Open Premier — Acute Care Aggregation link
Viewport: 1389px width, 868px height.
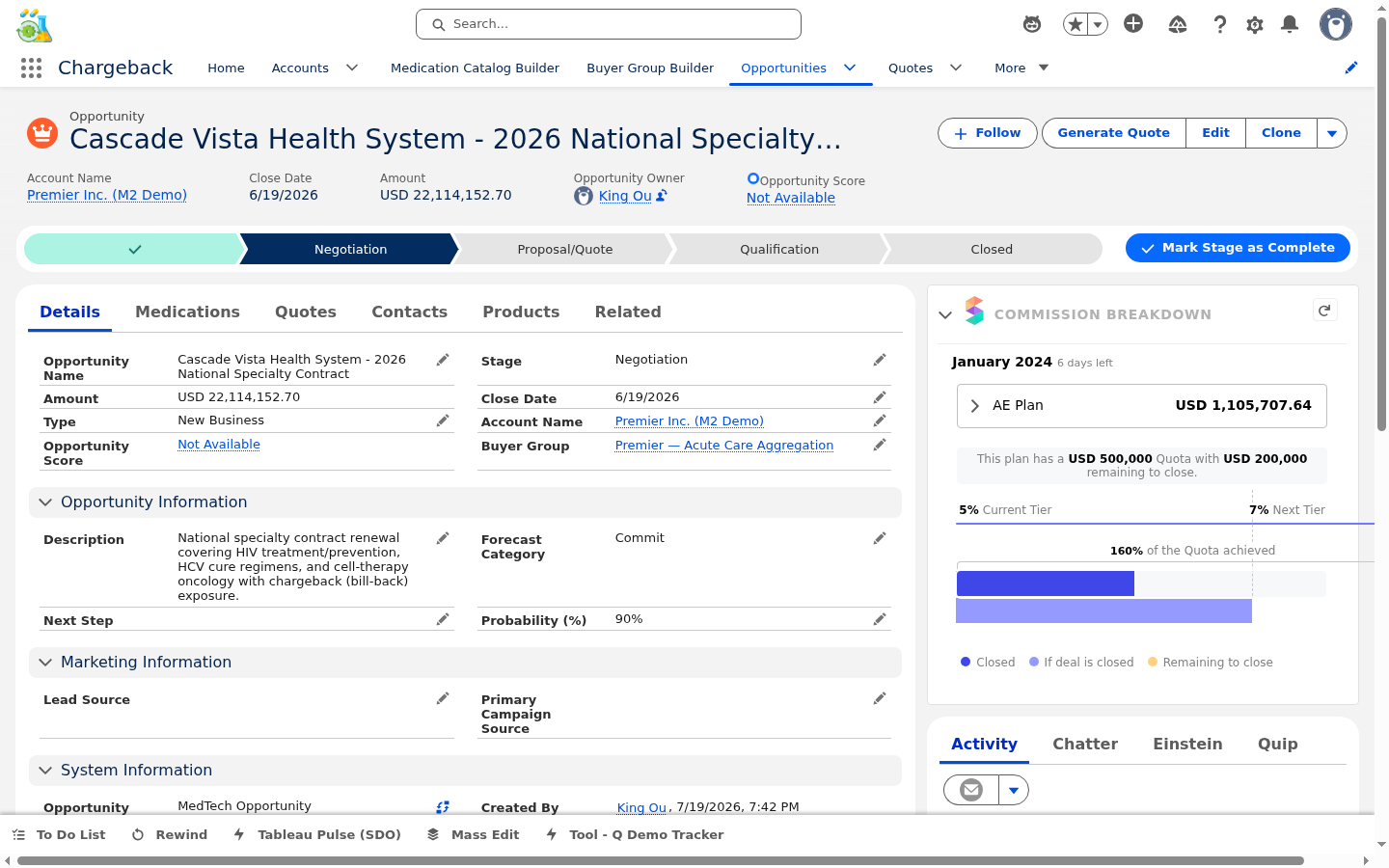(724, 446)
